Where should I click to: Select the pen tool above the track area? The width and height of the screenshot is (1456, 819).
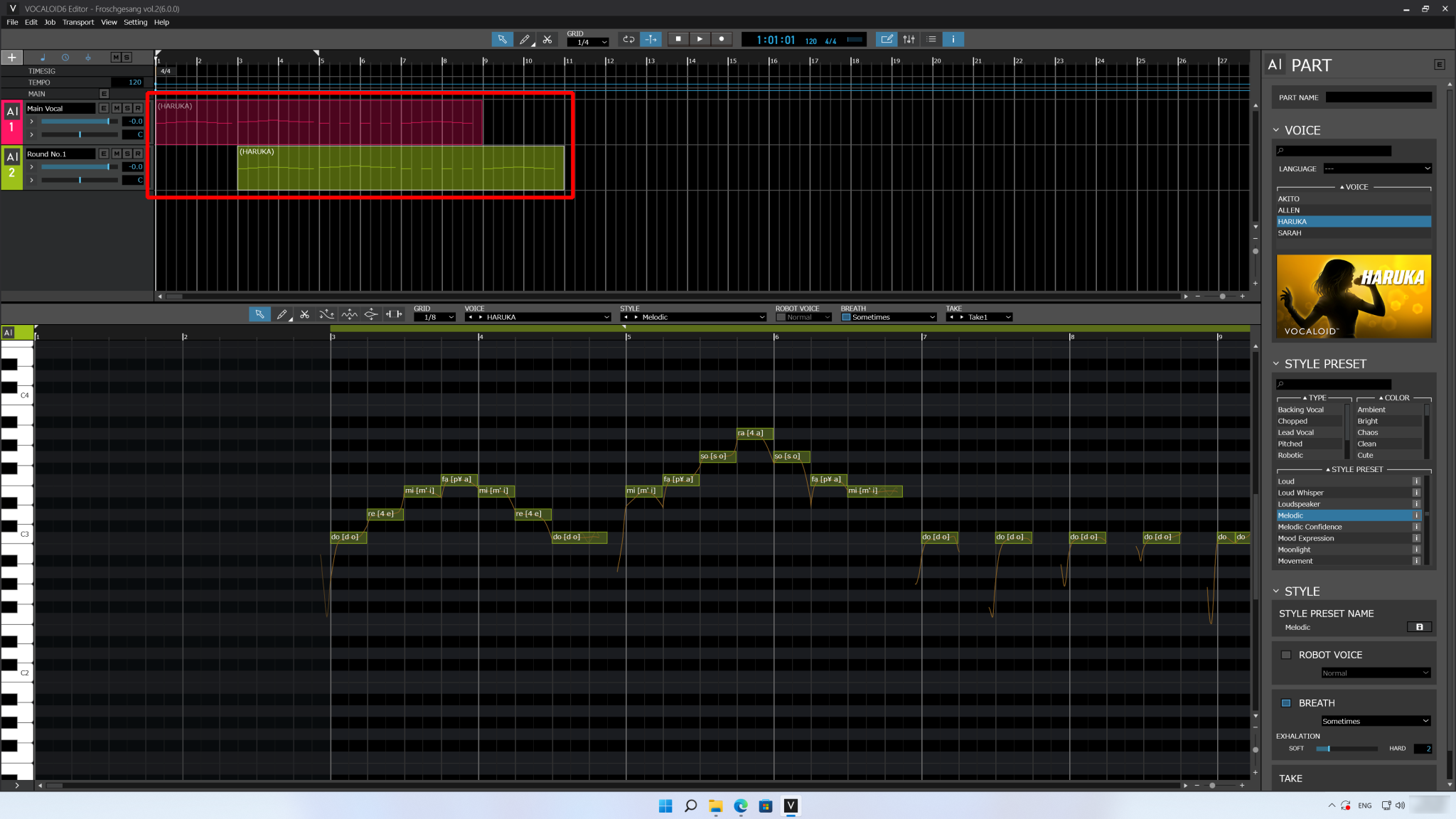click(x=525, y=39)
